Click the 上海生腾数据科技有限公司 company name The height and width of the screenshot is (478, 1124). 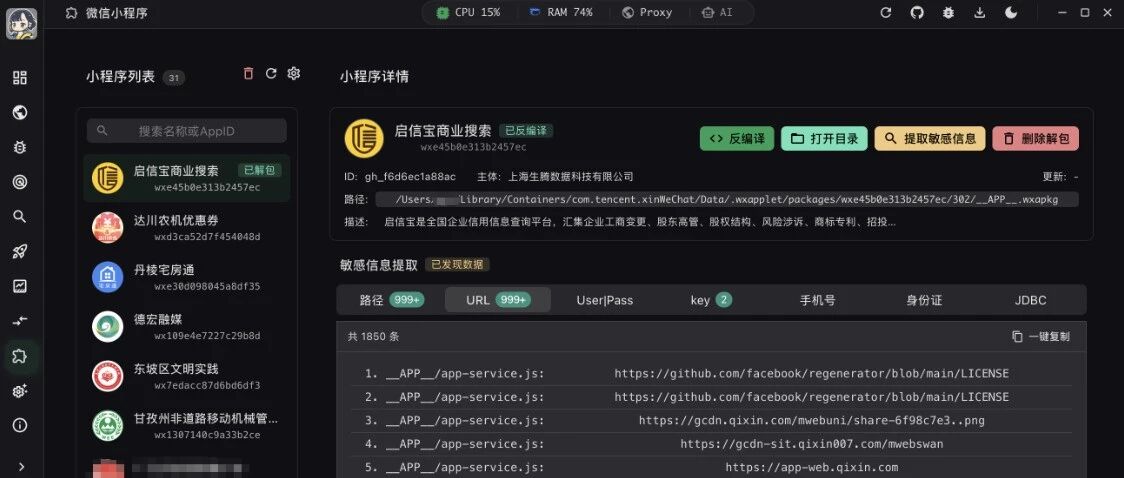point(571,176)
